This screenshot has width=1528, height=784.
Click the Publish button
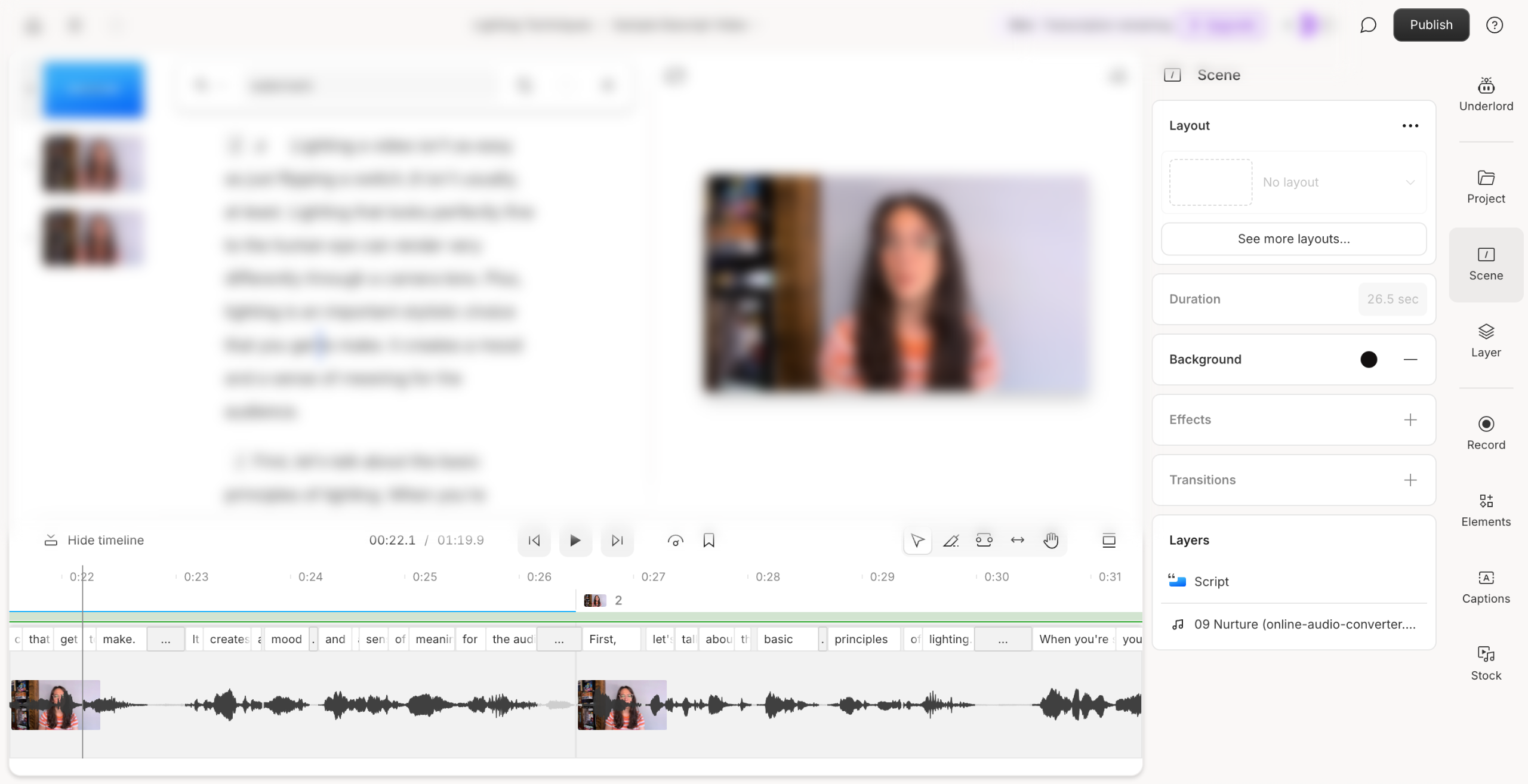(1431, 25)
